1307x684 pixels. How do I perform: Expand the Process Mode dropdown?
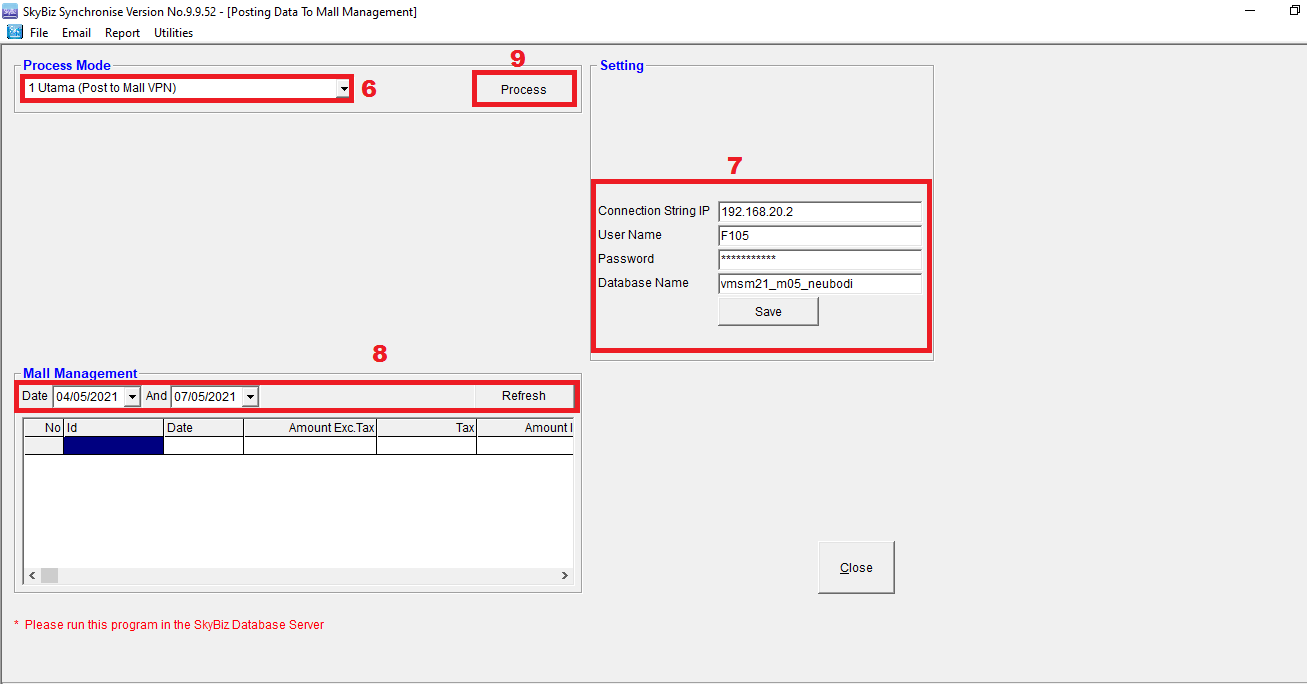tap(343, 89)
